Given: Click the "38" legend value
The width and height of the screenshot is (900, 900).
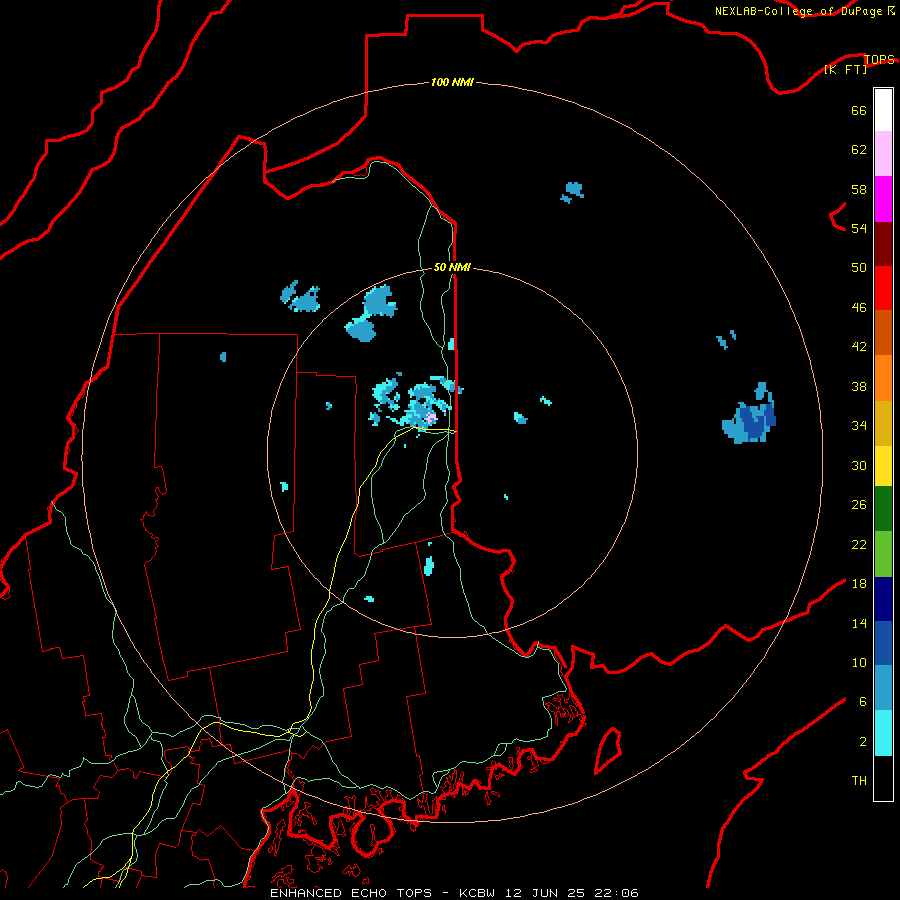Looking at the screenshot, I should pyautogui.click(x=859, y=386).
